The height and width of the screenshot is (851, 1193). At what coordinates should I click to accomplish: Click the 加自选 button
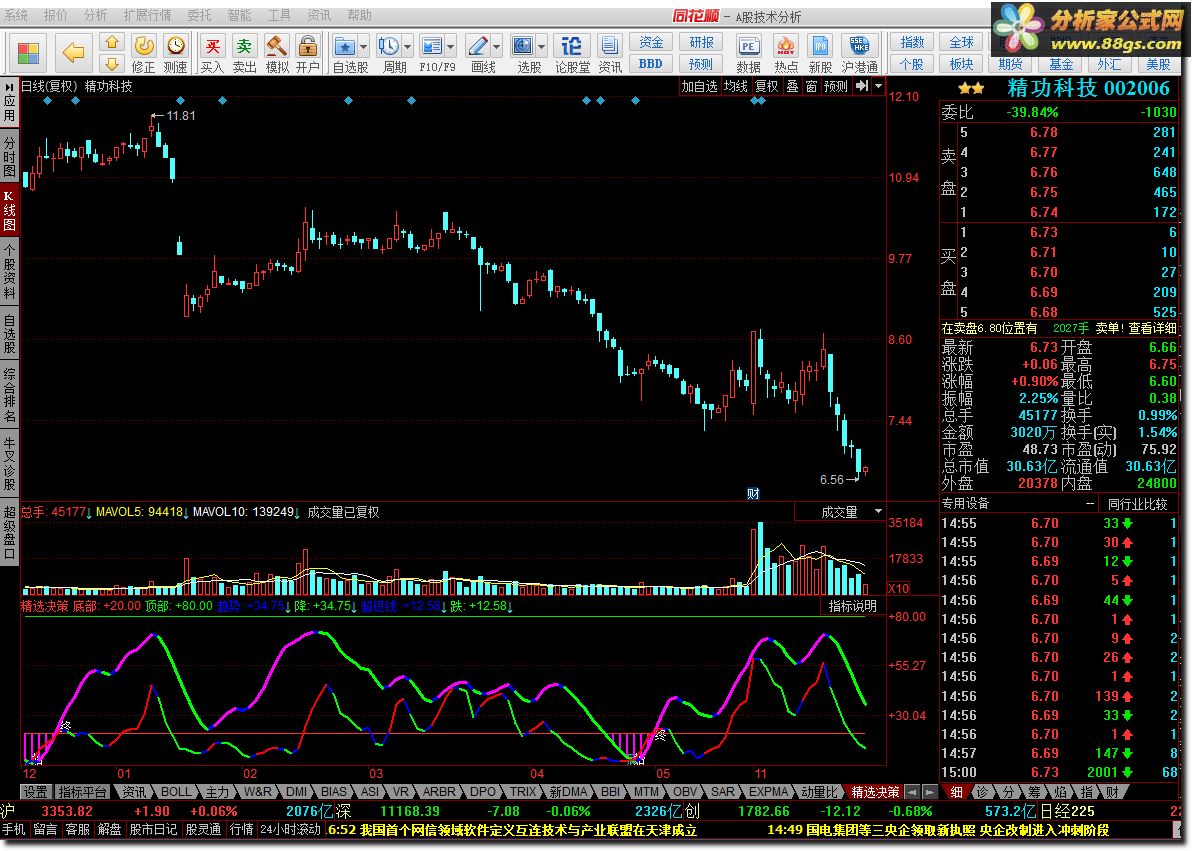(699, 86)
